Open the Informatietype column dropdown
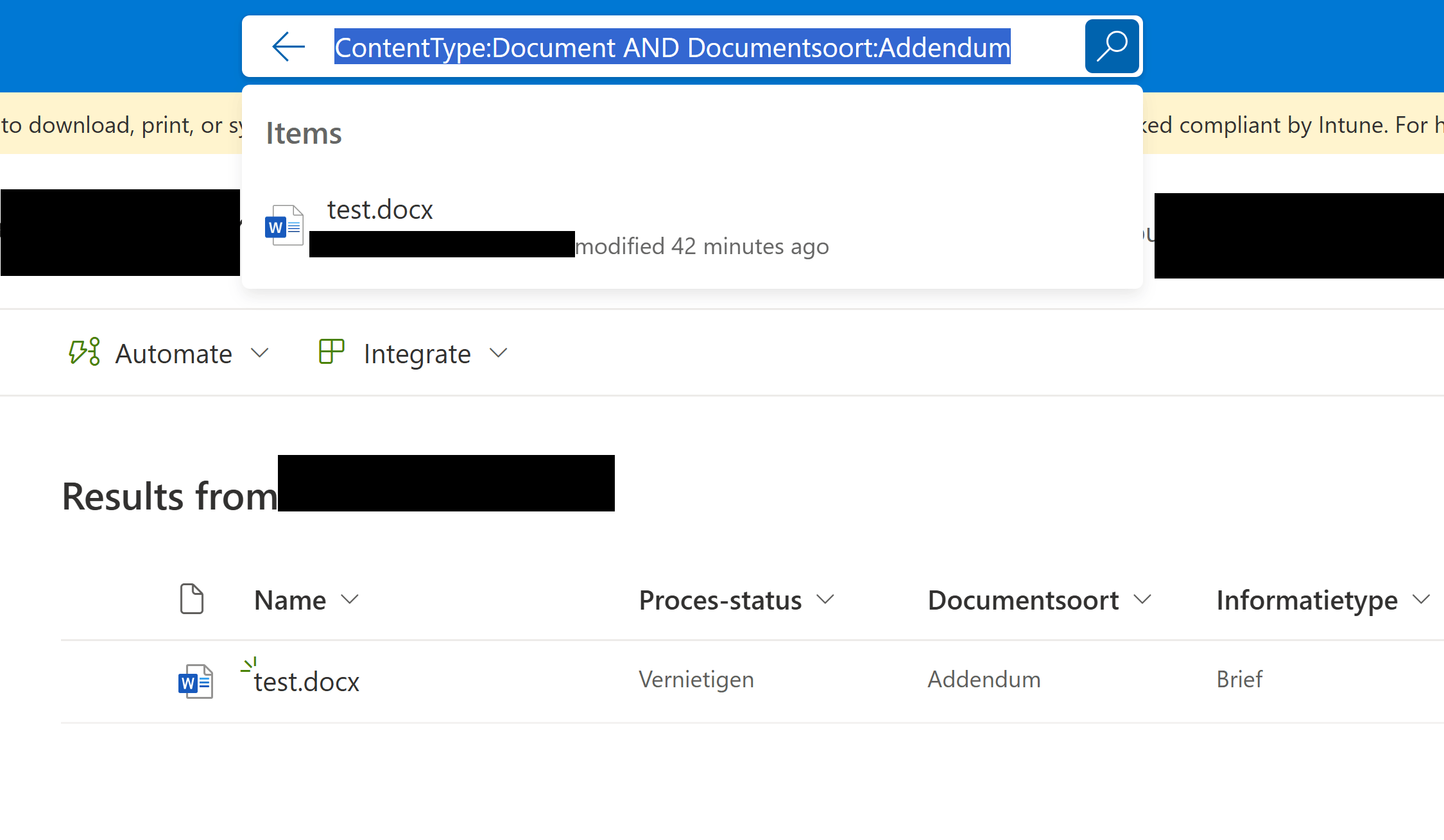Viewport: 1444px width, 840px height. (1421, 600)
